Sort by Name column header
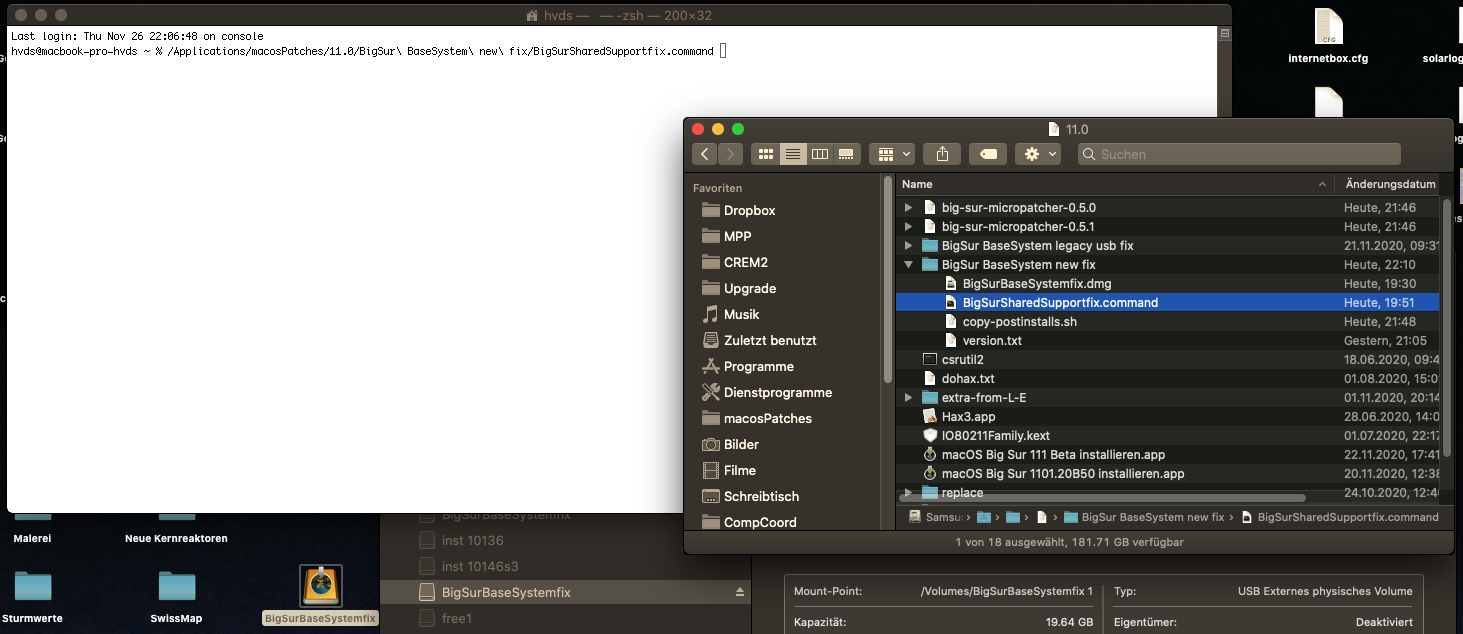Screen dimensions: 1463x634 coord(1115,184)
